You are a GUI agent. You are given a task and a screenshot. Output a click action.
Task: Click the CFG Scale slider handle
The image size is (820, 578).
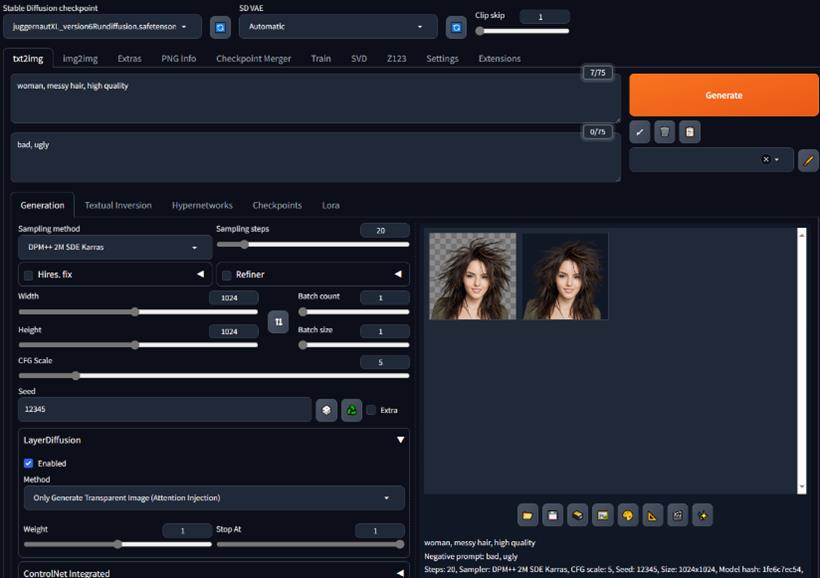coord(76,376)
